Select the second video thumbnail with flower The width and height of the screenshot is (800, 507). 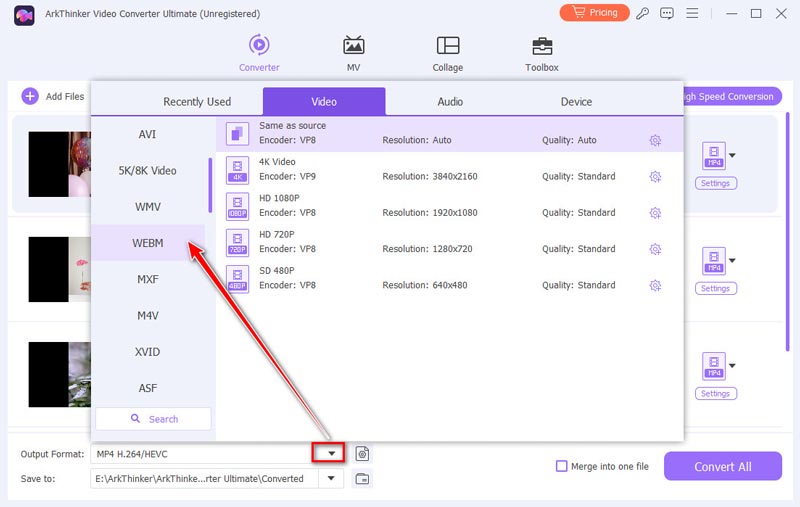tap(60, 269)
